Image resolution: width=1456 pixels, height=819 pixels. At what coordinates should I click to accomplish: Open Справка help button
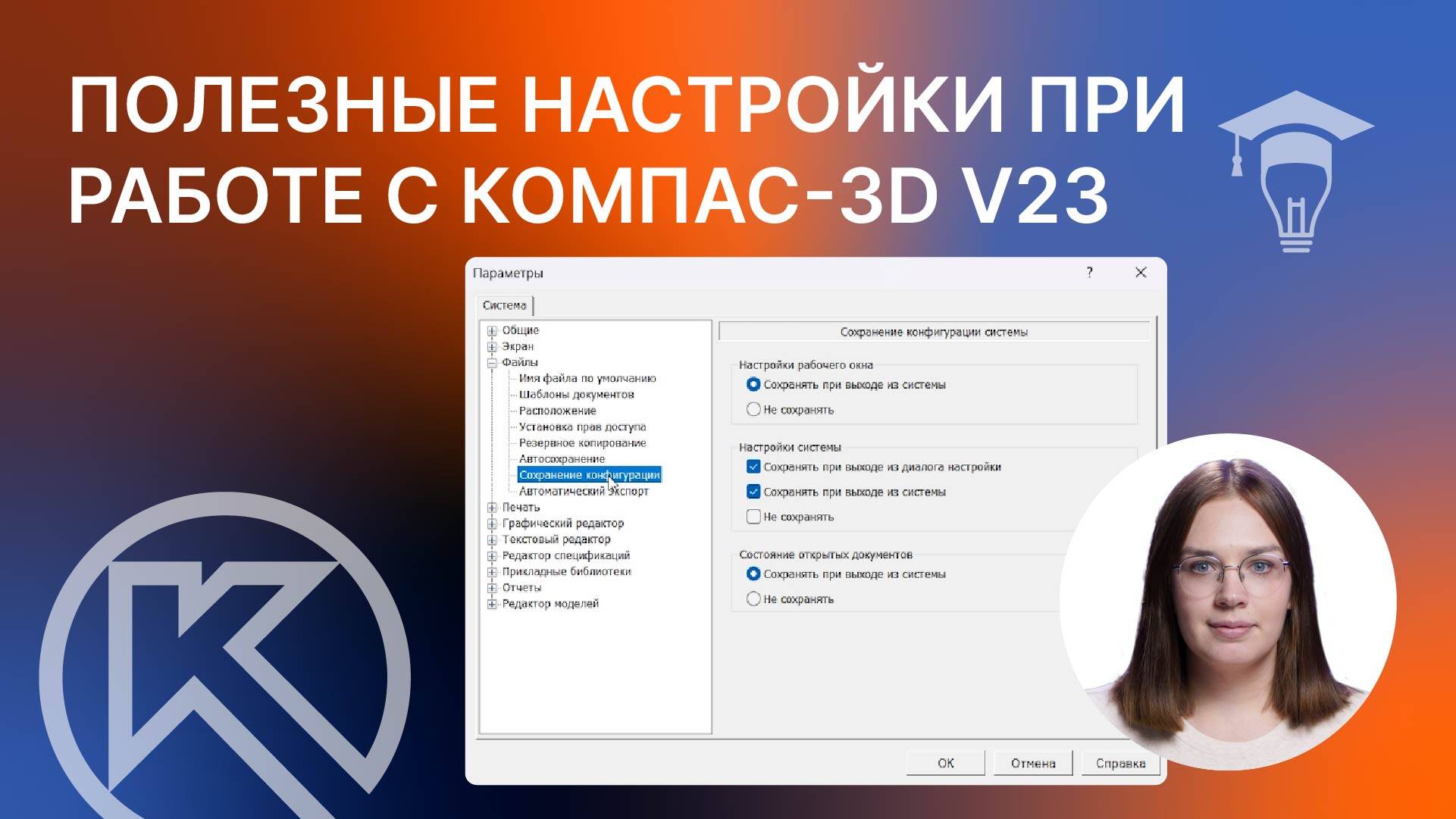point(1119,763)
